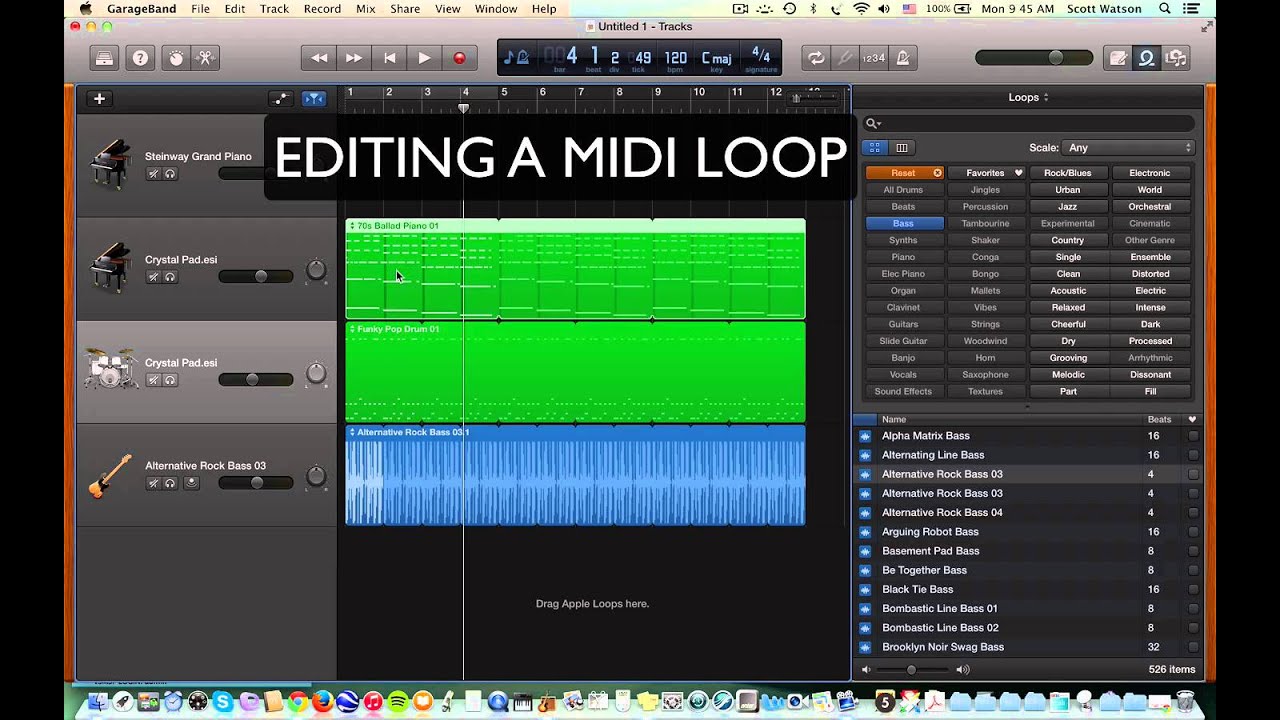1280x720 pixels.
Task: Solo the Steinway Grand Piano track
Action: (170, 174)
